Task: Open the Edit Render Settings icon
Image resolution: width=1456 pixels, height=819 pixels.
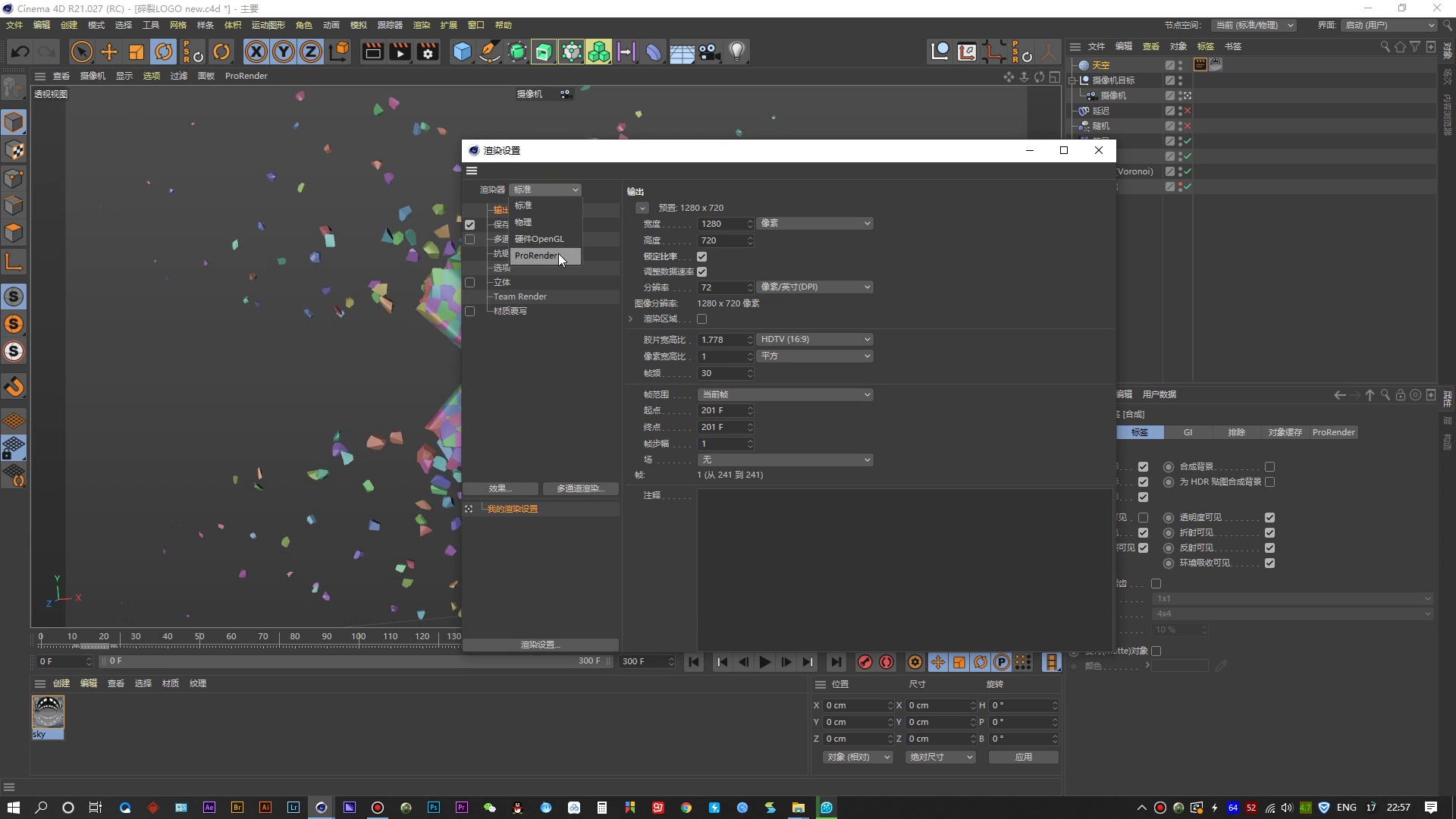Action: [x=428, y=52]
